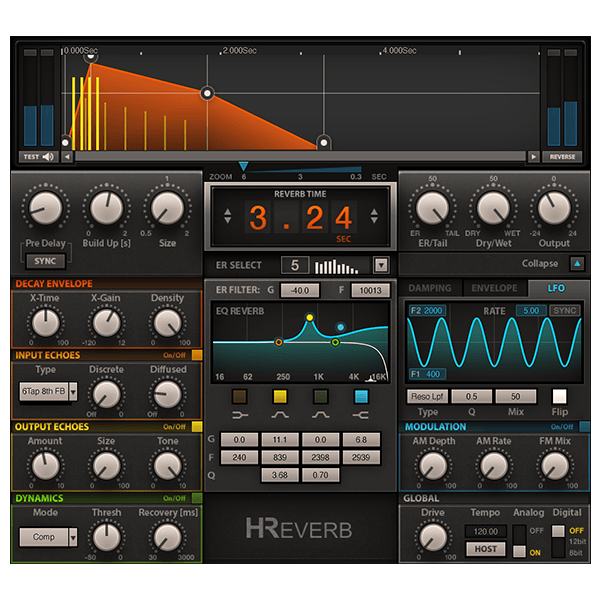Open the ER Select dropdown arrow

click(381, 265)
